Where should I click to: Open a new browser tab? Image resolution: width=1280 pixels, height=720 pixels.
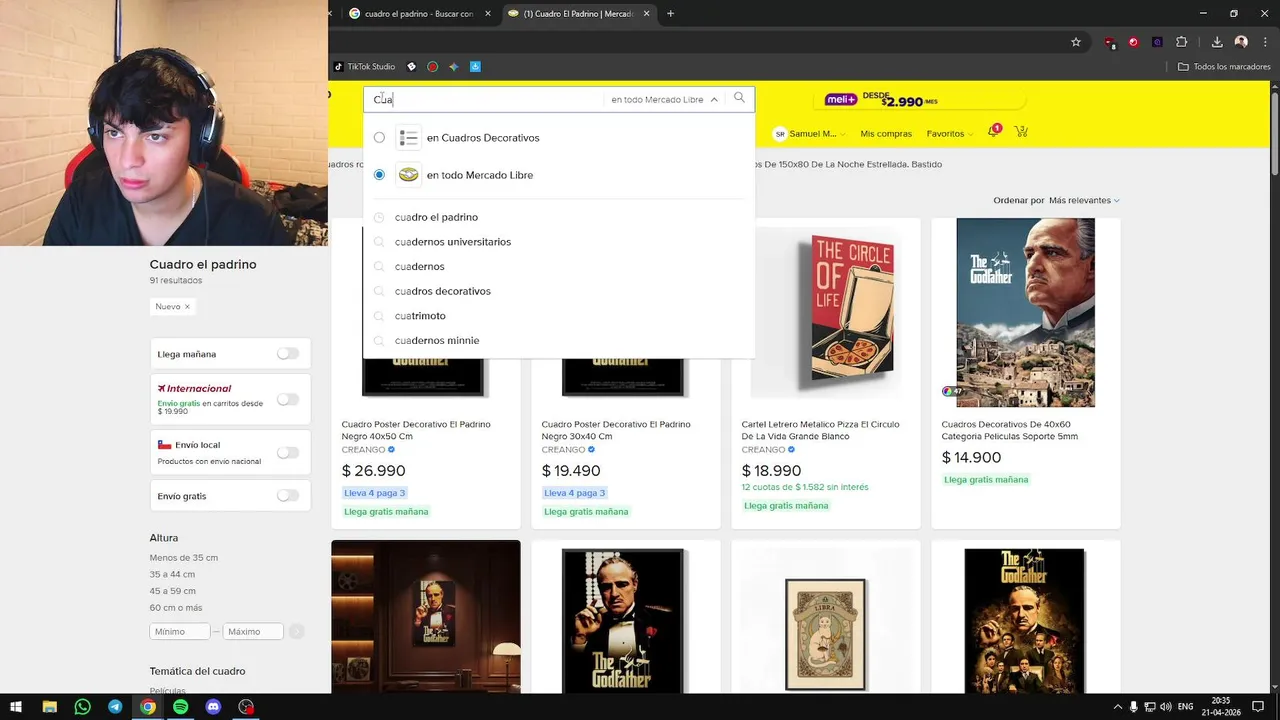670,14
